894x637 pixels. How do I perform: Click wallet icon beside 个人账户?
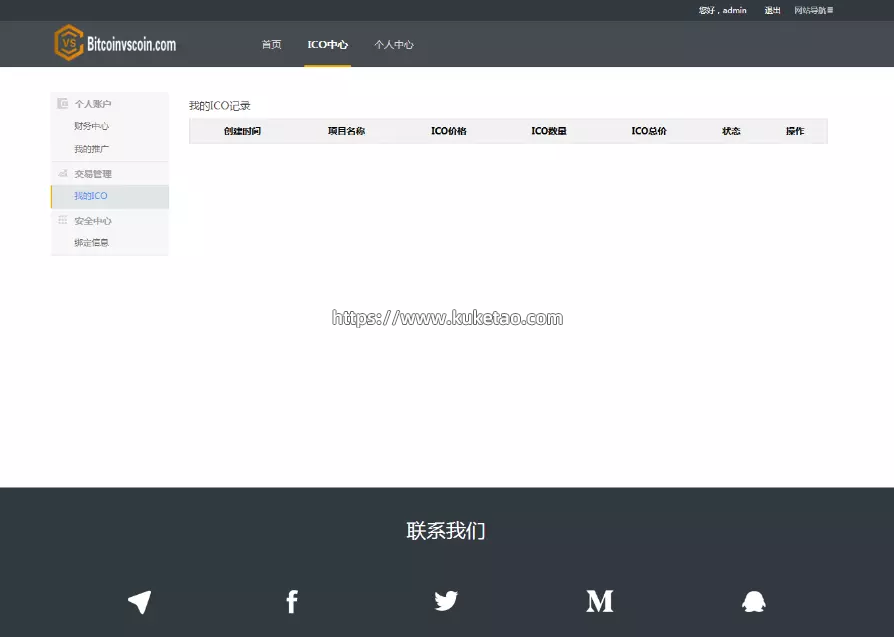(x=63, y=103)
